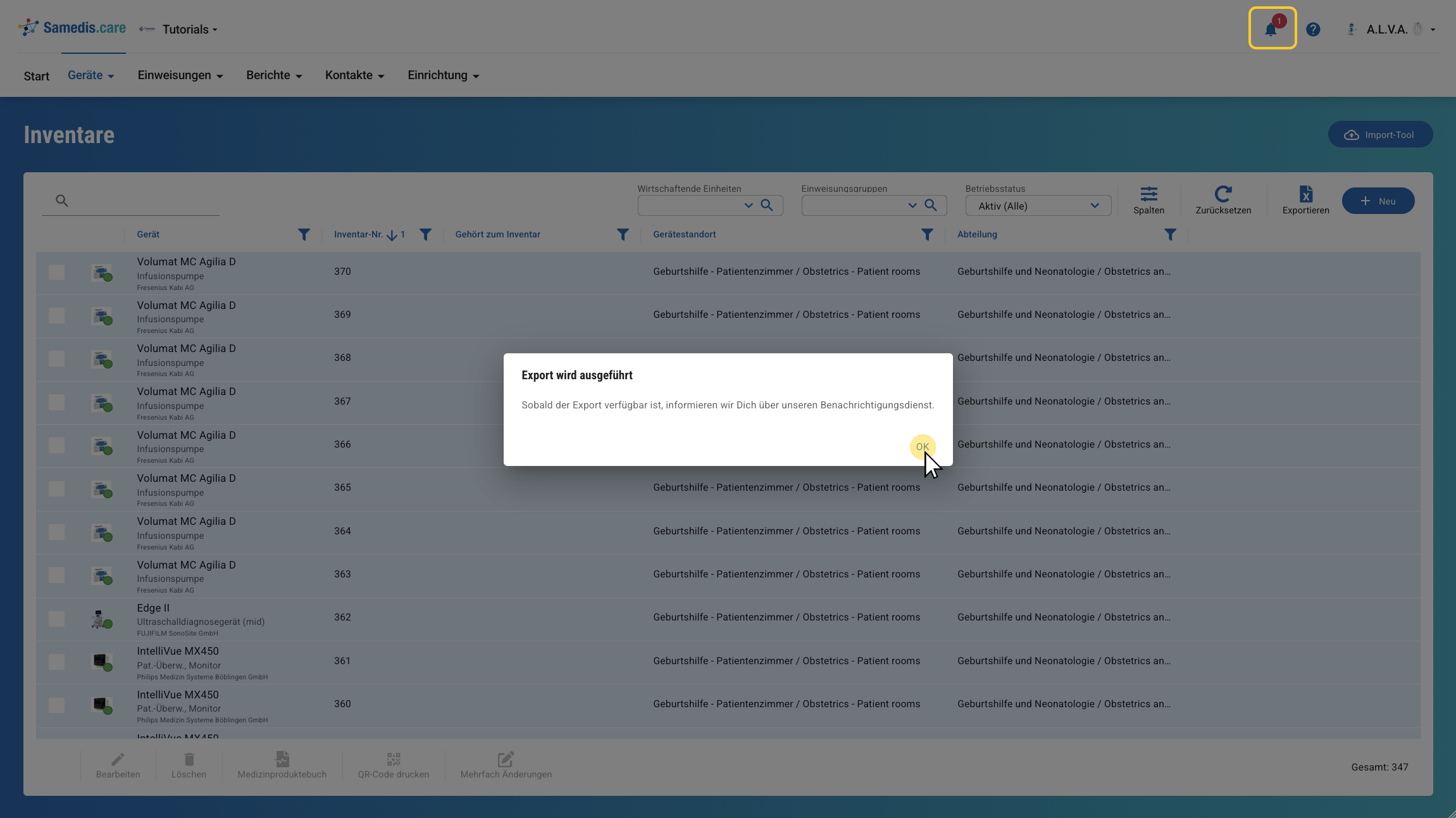1456x818 pixels.
Task: Open the Spalten column settings
Action: (1148, 200)
